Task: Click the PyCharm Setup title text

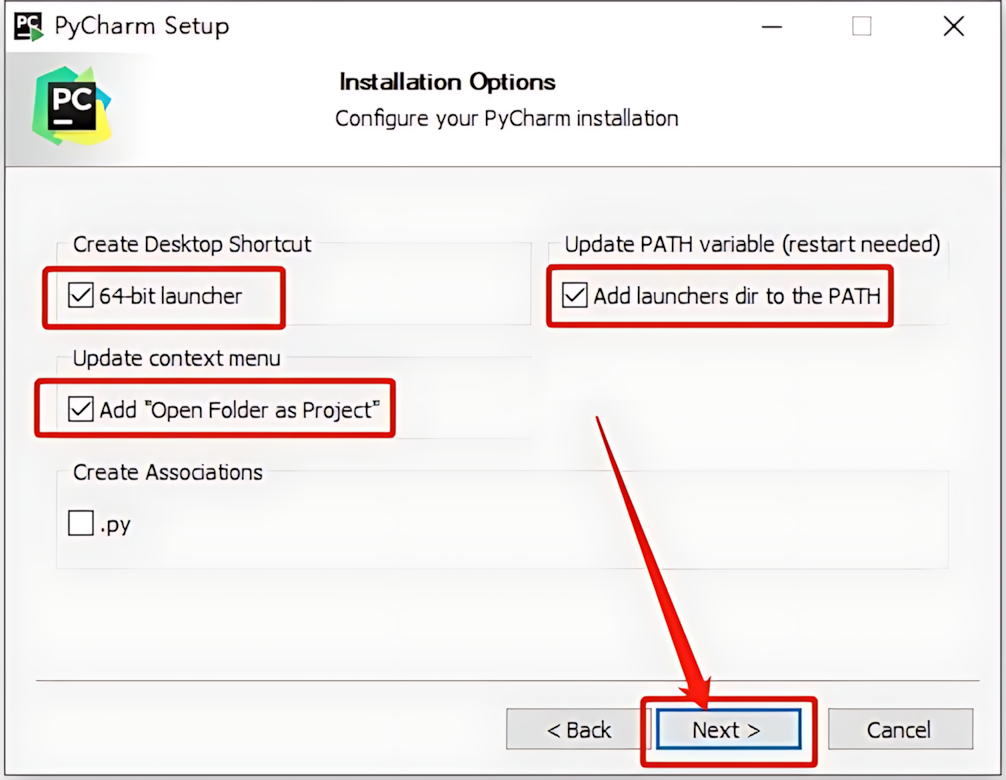Action: 141,26
